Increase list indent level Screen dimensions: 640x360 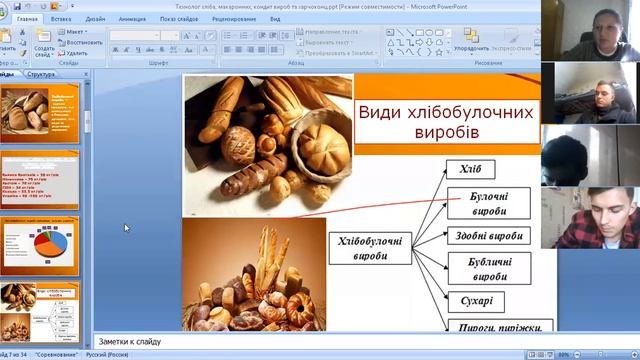tap(273, 36)
